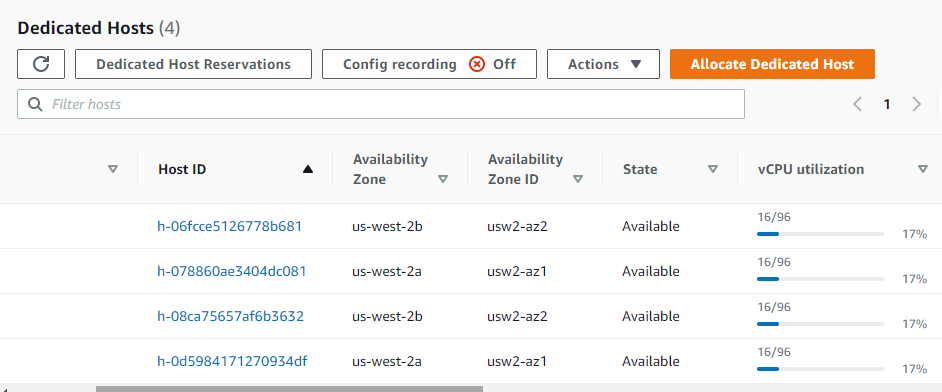The width and height of the screenshot is (942, 392).
Task: Open host h-08ca75657af6b3632
Action: point(231,316)
